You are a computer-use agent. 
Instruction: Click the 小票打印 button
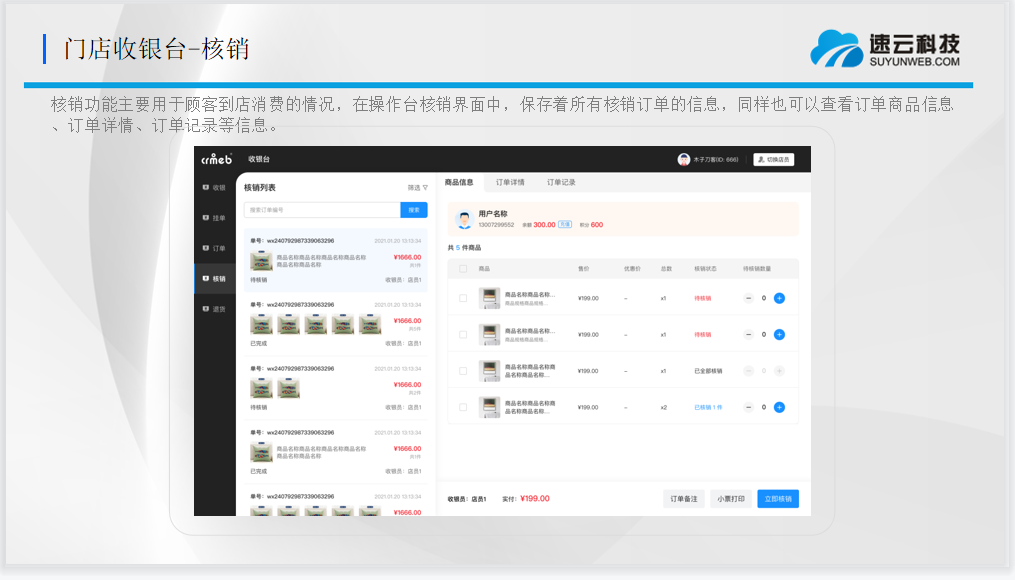click(x=731, y=498)
